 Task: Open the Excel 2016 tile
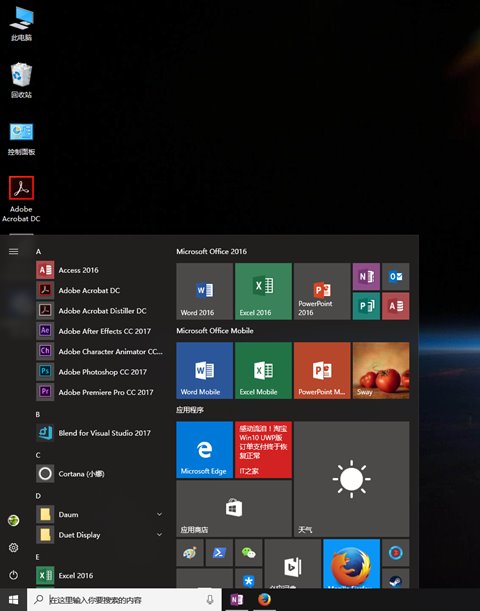pos(263,291)
